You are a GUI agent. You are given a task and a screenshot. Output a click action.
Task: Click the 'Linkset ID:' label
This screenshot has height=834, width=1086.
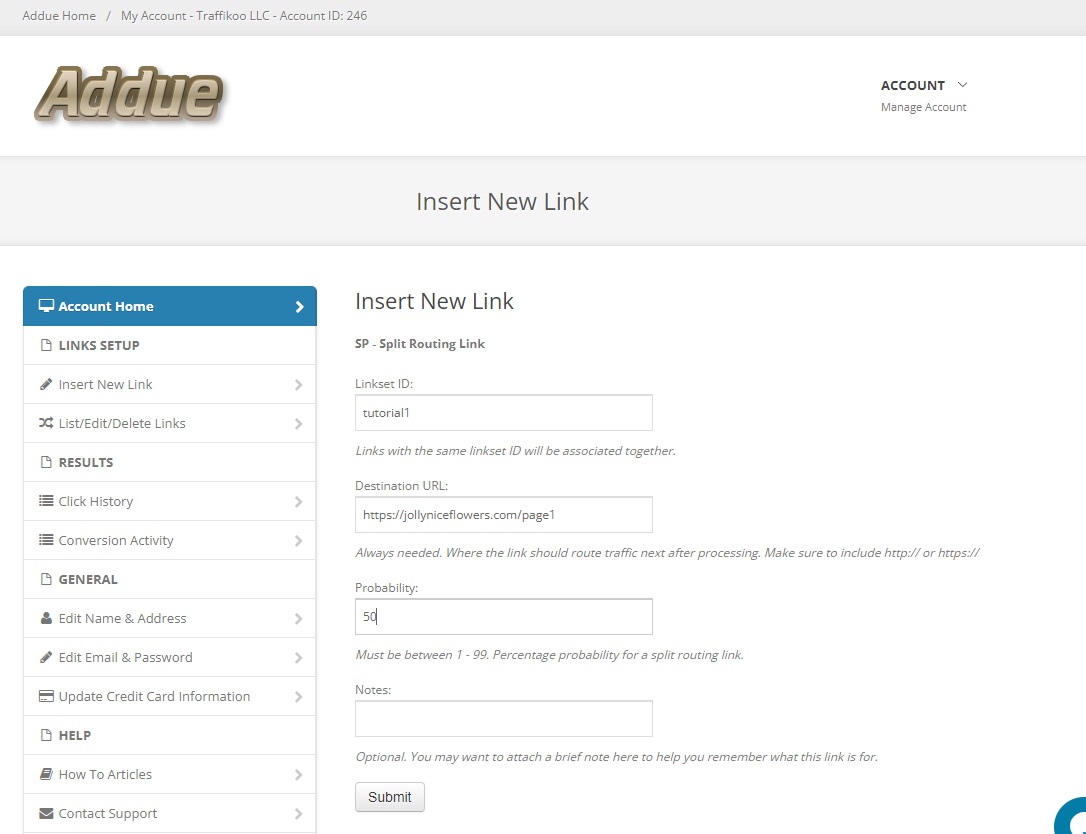[x=384, y=384]
